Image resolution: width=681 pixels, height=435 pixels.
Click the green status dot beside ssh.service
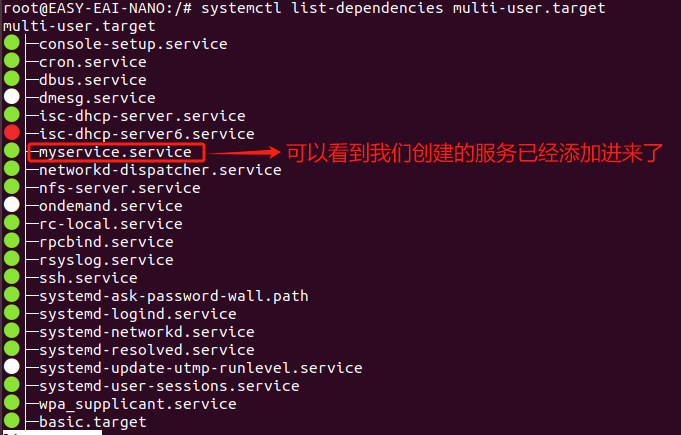[x=12, y=277]
